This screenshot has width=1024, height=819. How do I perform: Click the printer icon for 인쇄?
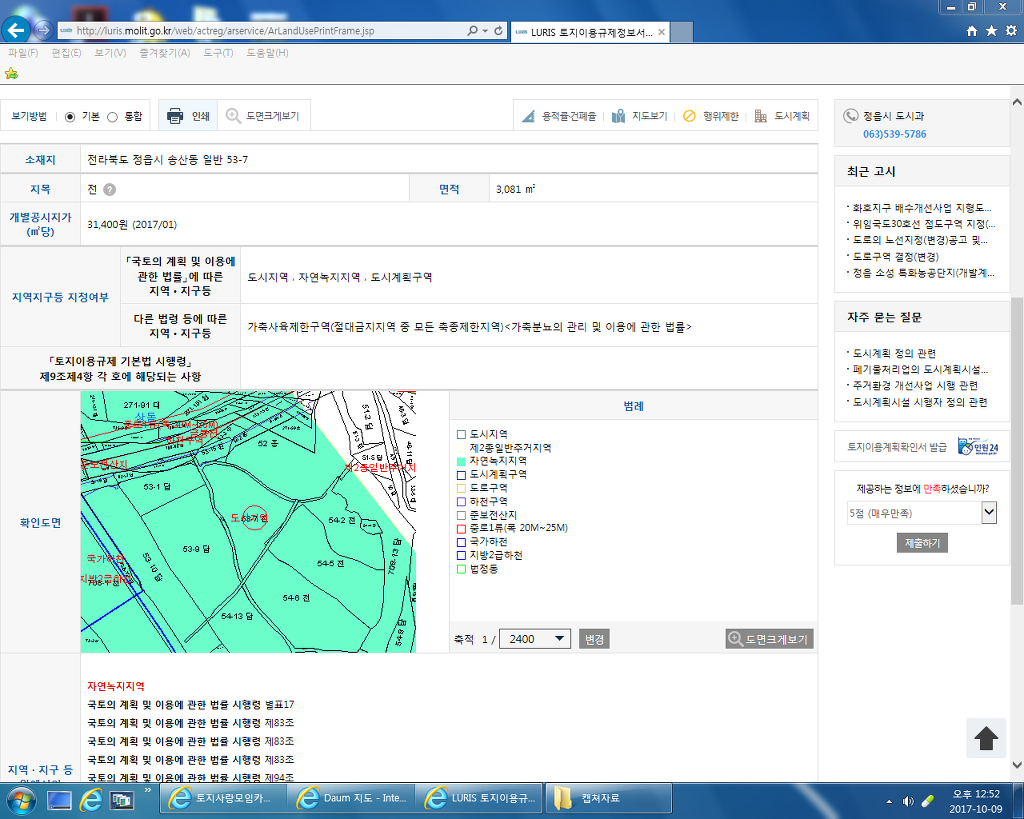pyautogui.click(x=175, y=116)
